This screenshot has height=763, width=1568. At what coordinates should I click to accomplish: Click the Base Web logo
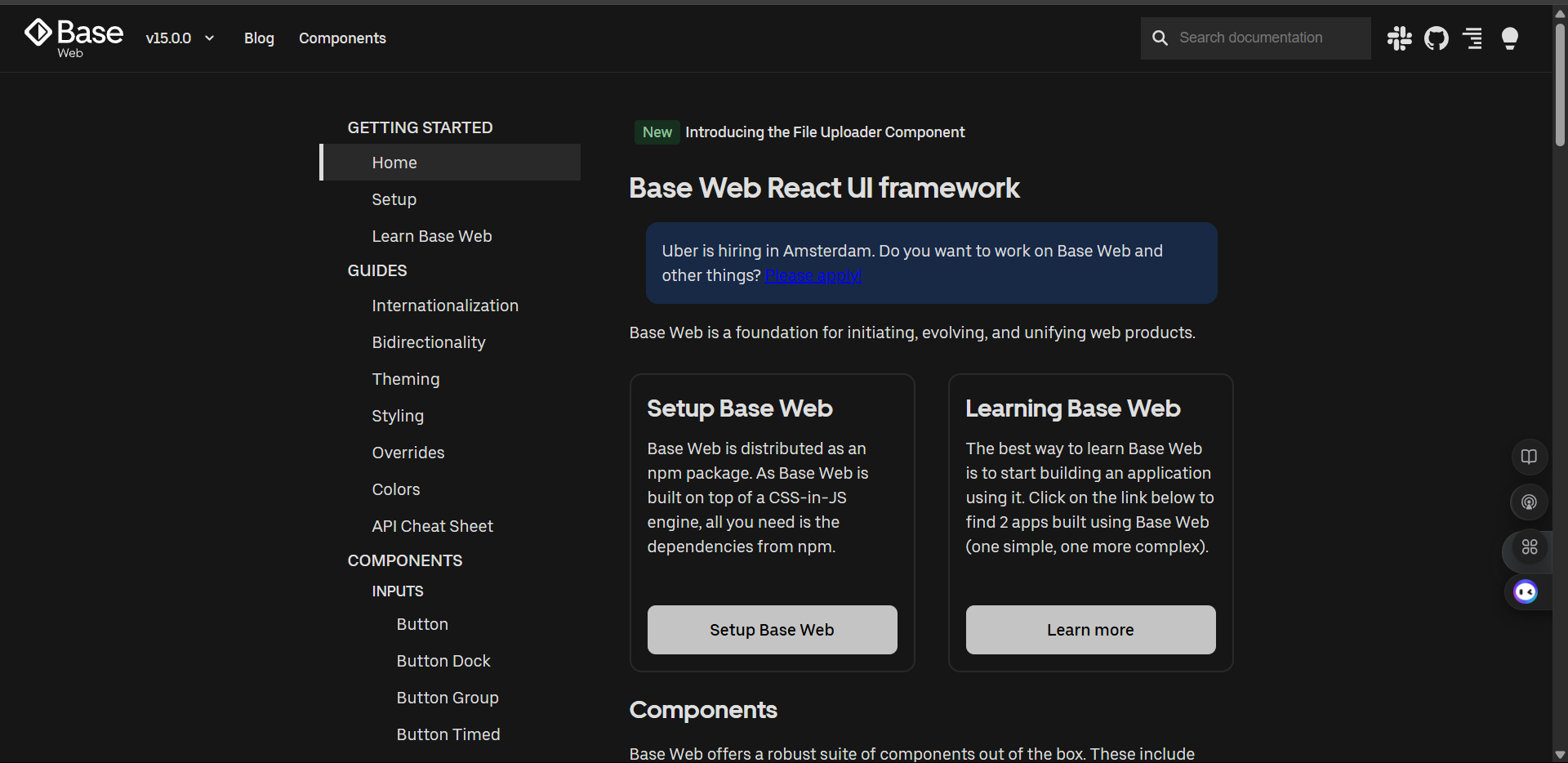(x=73, y=37)
